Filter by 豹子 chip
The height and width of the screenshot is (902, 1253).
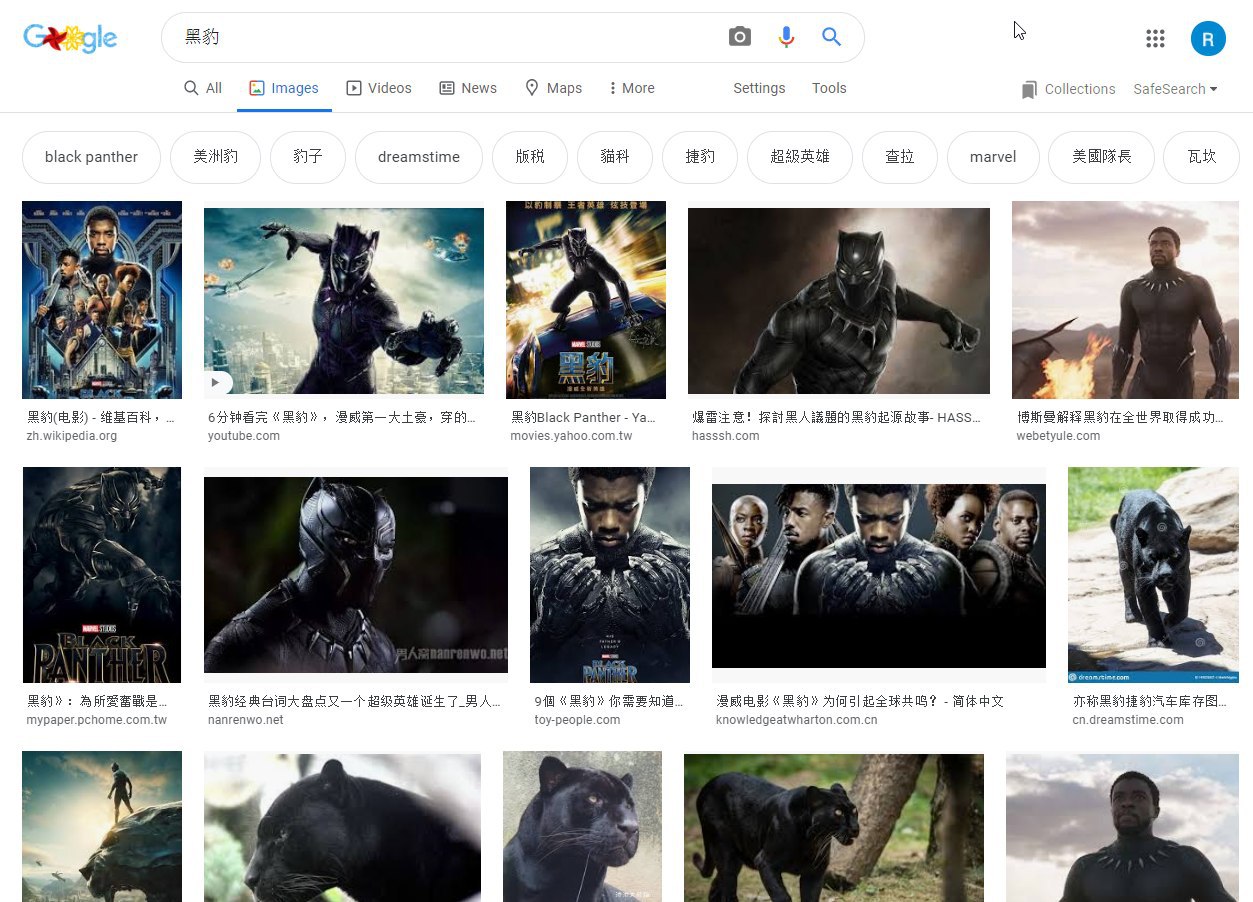point(308,157)
